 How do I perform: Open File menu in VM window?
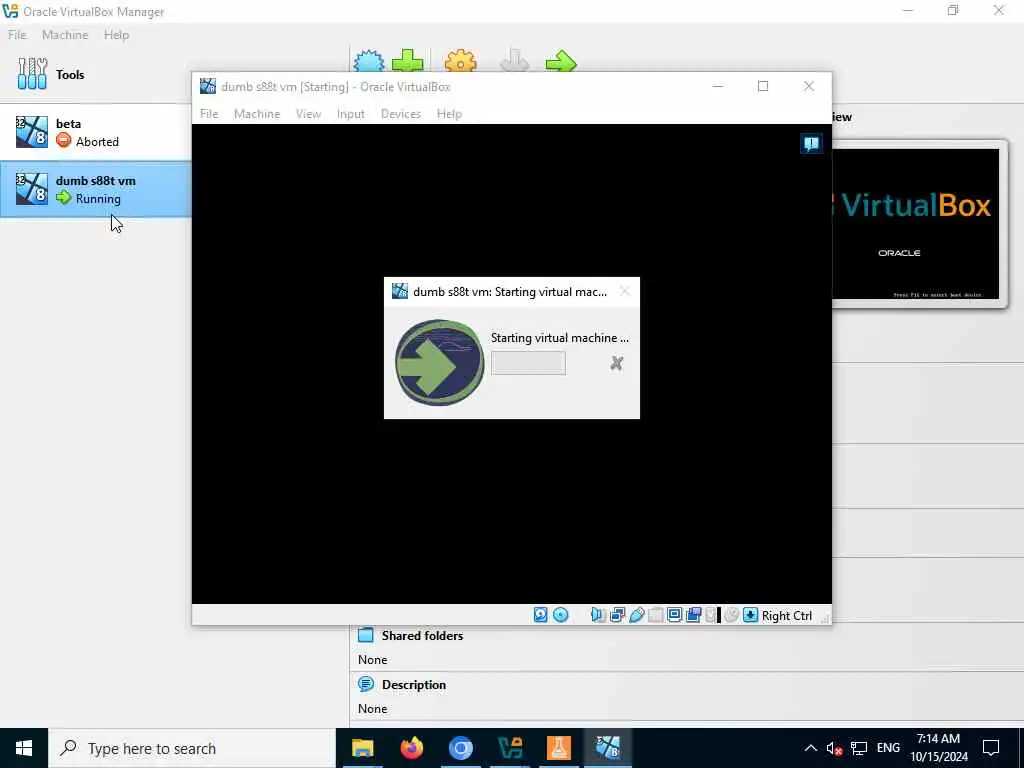[209, 114]
